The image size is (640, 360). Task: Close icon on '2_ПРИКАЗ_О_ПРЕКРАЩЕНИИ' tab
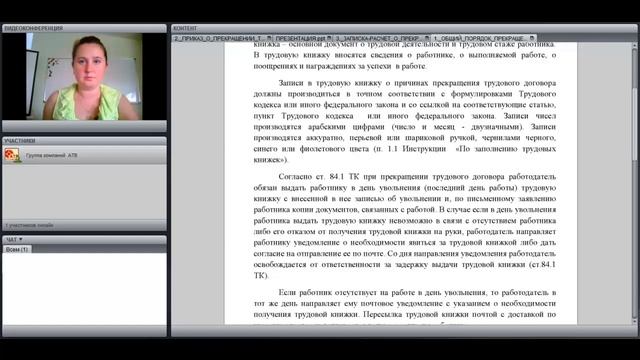269,38
